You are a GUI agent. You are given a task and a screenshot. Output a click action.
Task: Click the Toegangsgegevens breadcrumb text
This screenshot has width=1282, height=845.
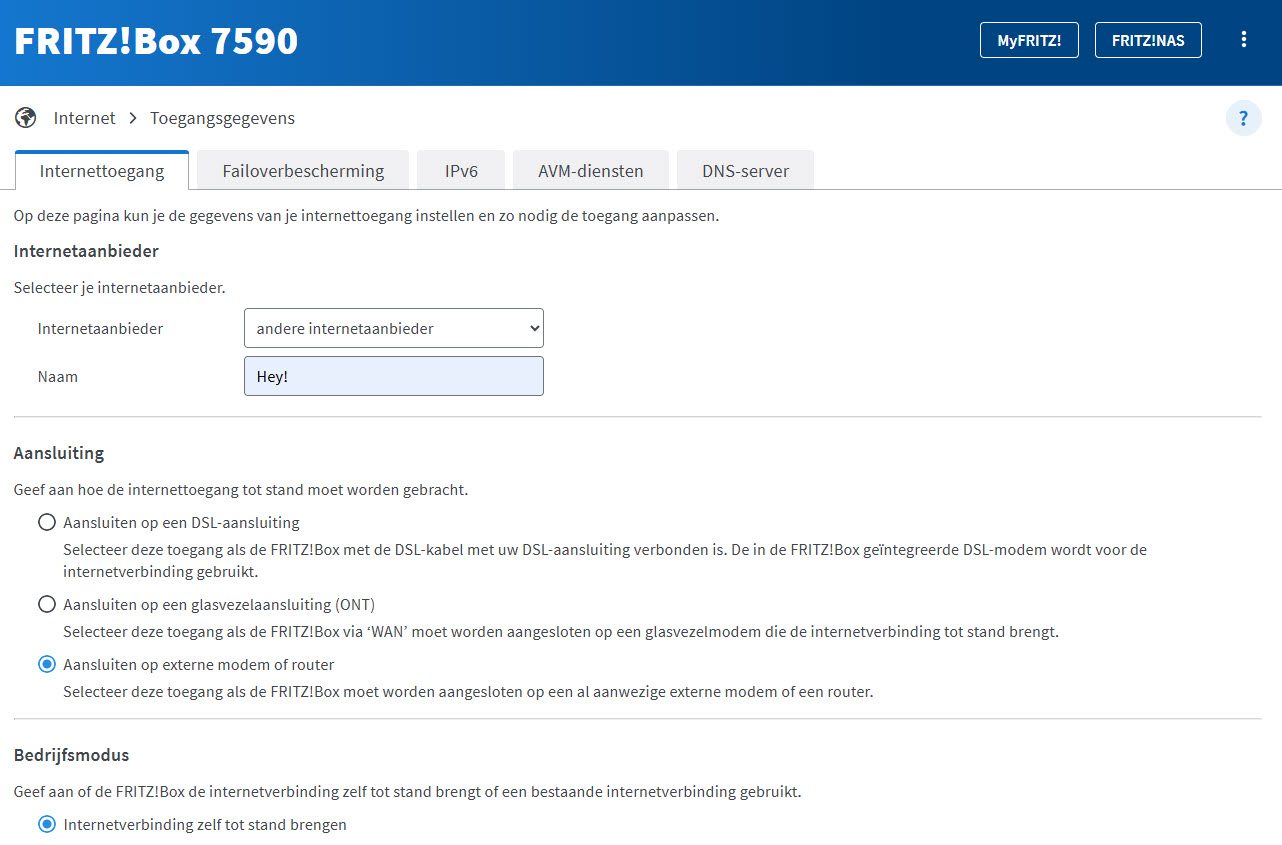point(222,118)
